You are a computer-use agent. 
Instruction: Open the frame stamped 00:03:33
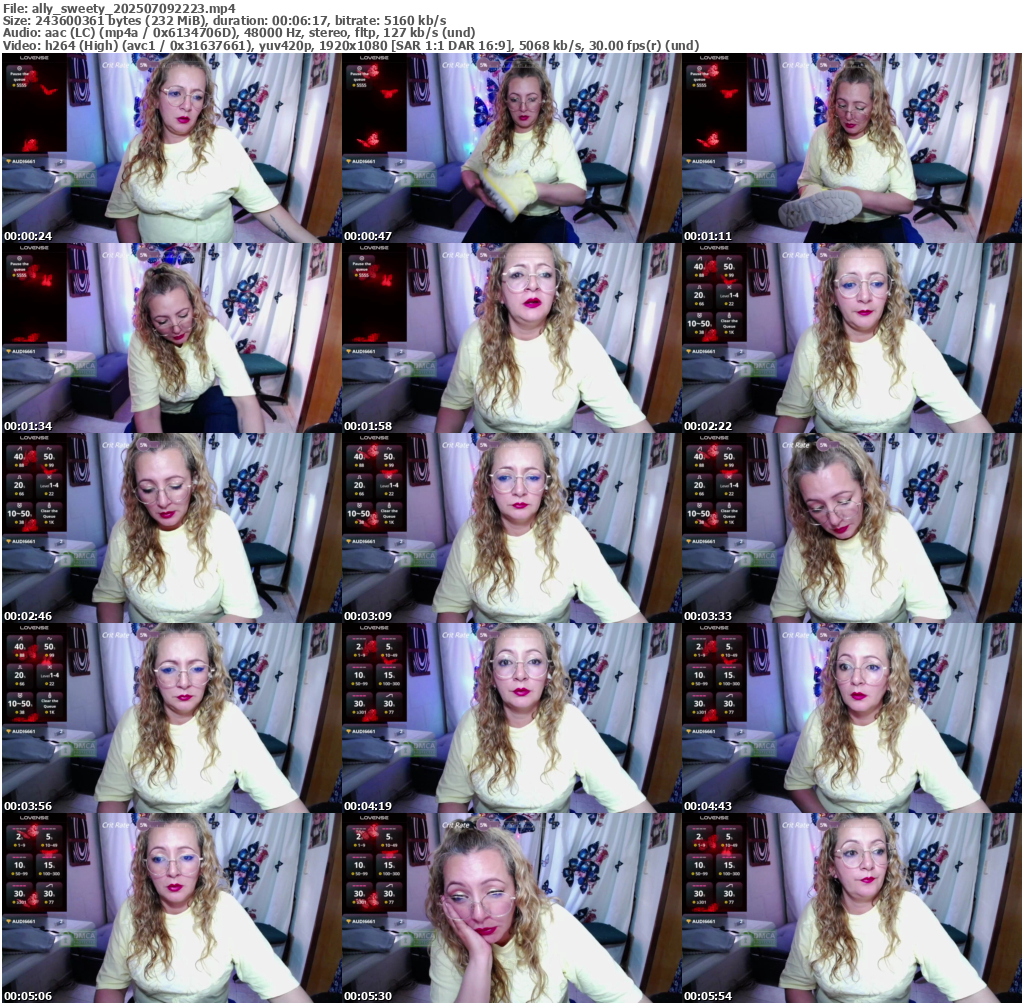[851, 528]
